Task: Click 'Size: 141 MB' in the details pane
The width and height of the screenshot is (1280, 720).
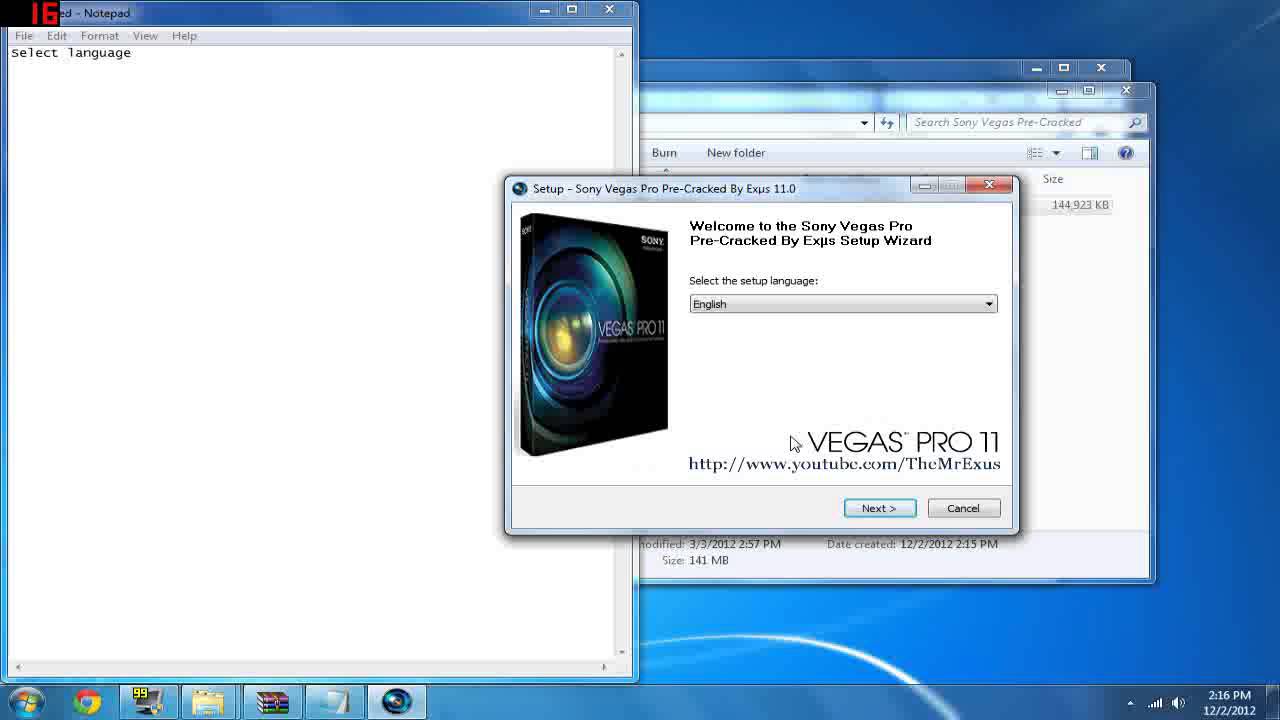Action: tap(695, 561)
